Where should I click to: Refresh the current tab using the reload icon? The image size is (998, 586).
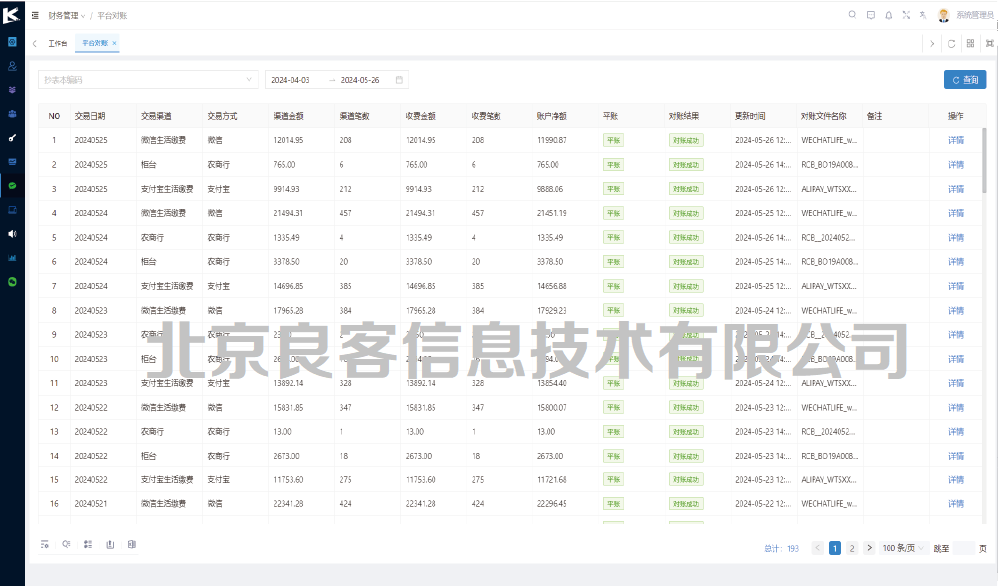[951, 44]
